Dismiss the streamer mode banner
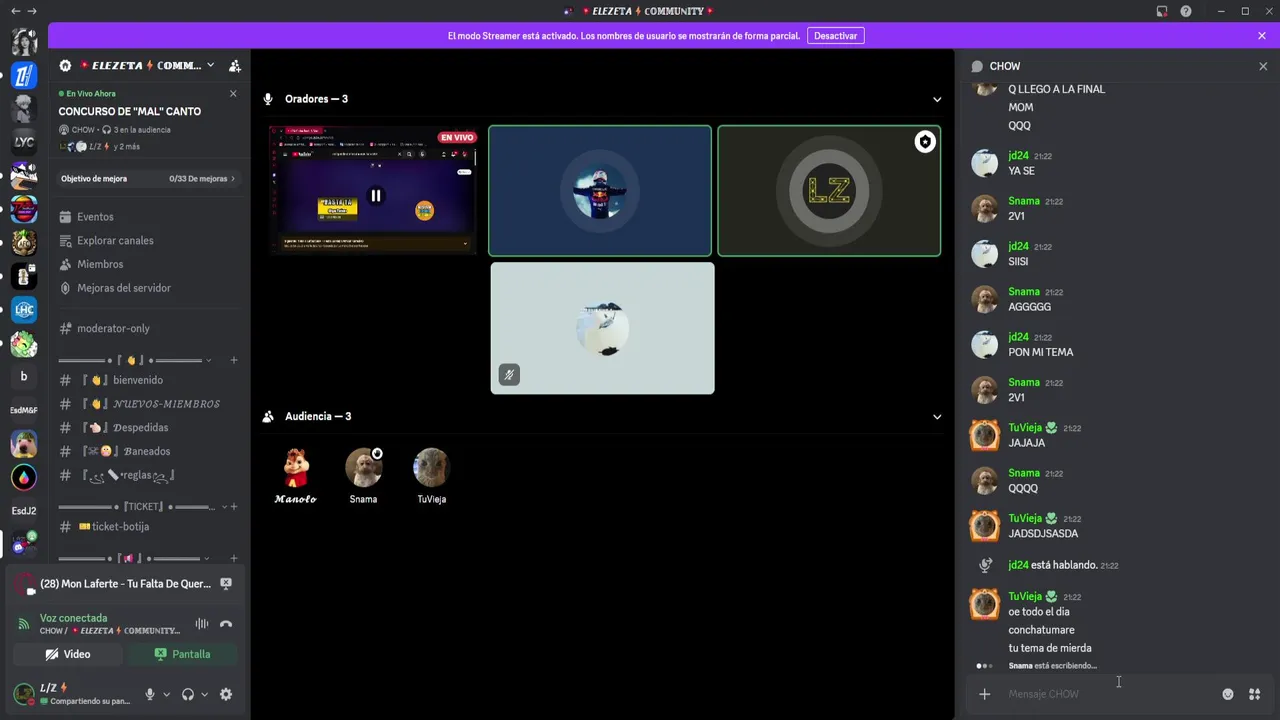Viewport: 1280px width, 720px height. coord(1262,35)
